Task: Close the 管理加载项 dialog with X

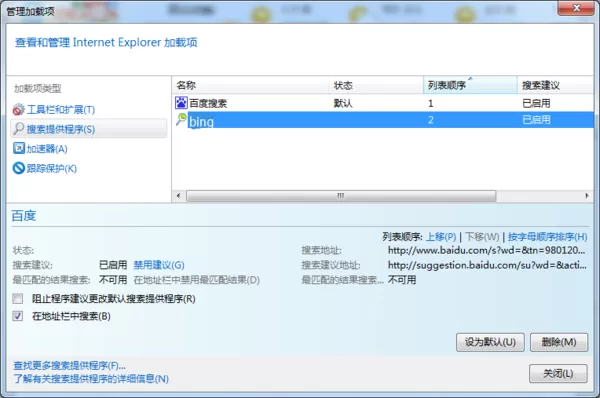Action: click(x=576, y=8)
